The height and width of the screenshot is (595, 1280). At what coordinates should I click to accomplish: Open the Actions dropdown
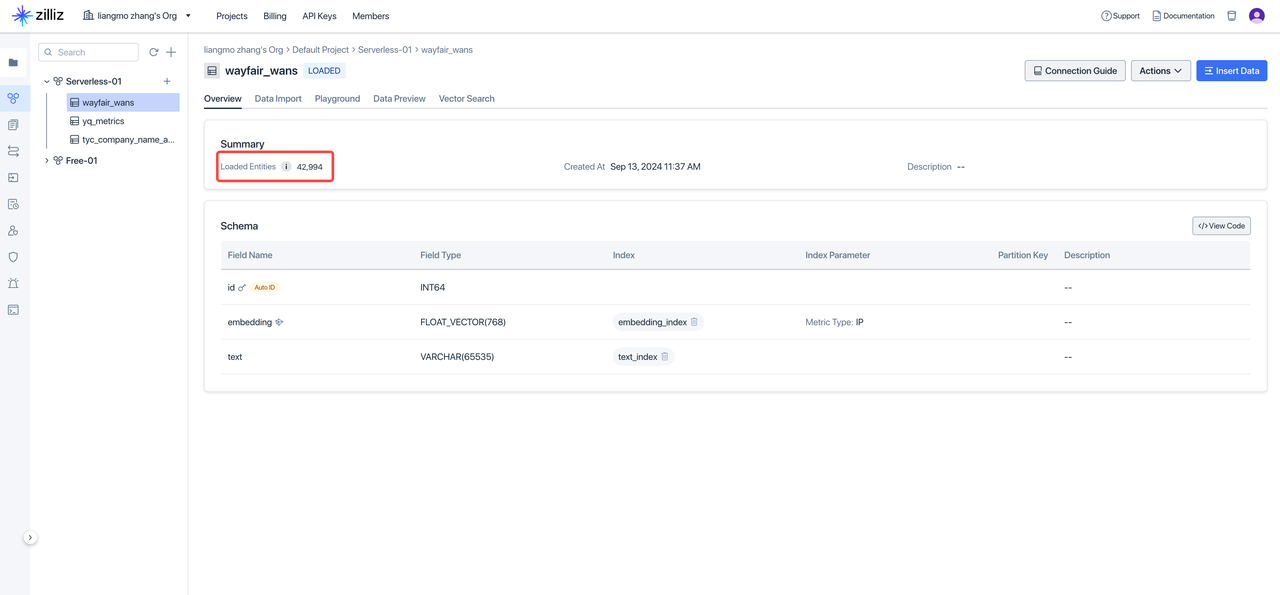1160,71
